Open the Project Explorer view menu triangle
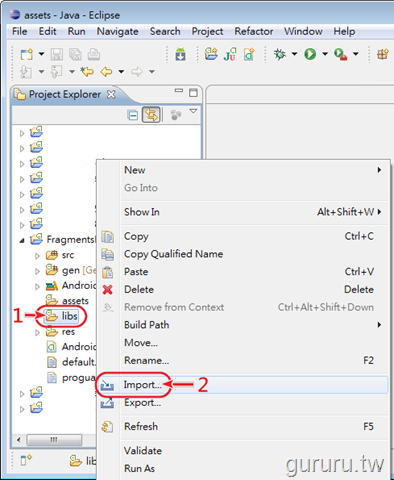Viewport: 394px width, 480px height. pyautogui.click(x=193, y=111)
